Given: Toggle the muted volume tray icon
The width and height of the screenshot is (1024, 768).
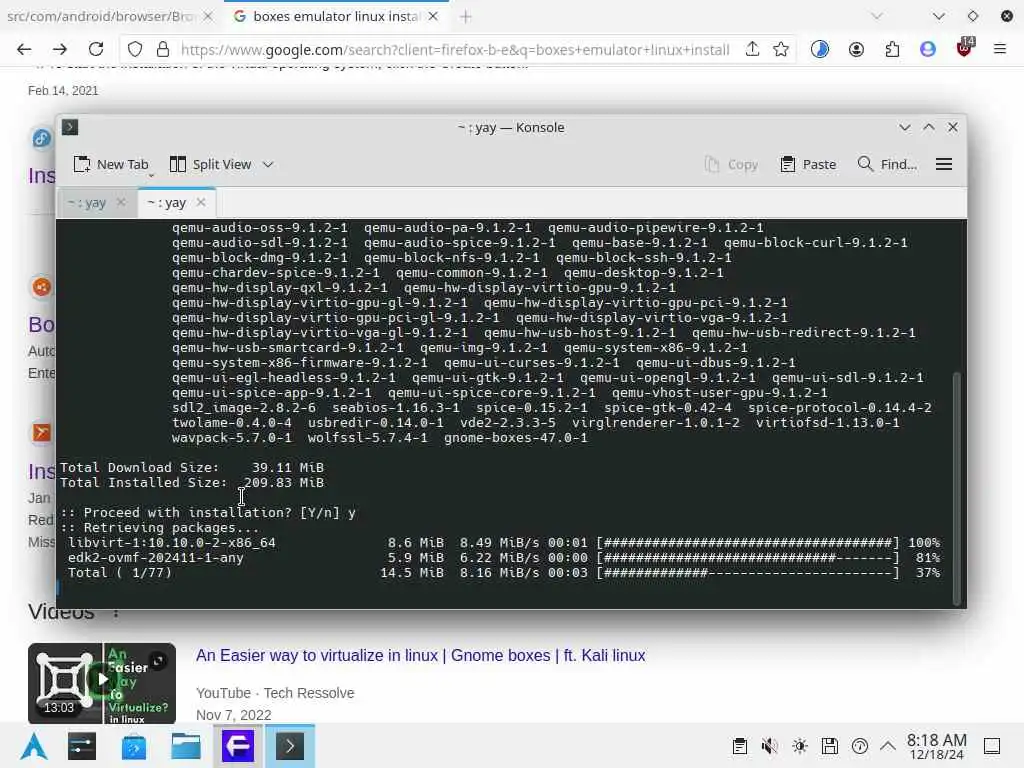Looking at the screenshot, I should pyautogui.click(x=769, y=746).
